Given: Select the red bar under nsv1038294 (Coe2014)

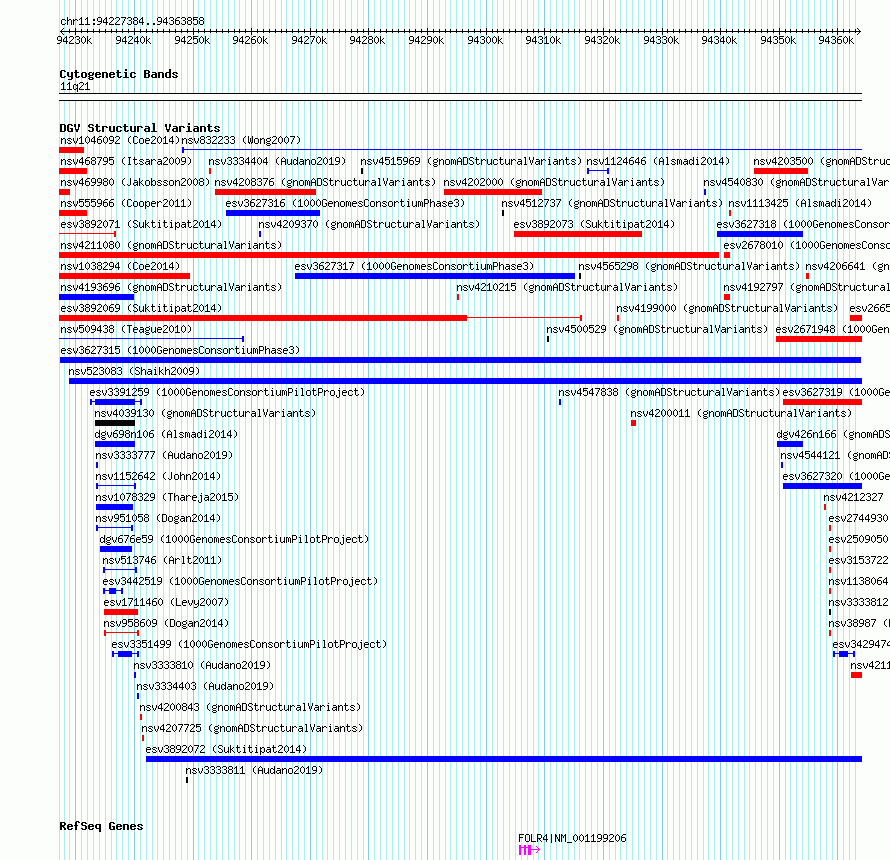Looking at the screenshot, I should pos(125,276).
